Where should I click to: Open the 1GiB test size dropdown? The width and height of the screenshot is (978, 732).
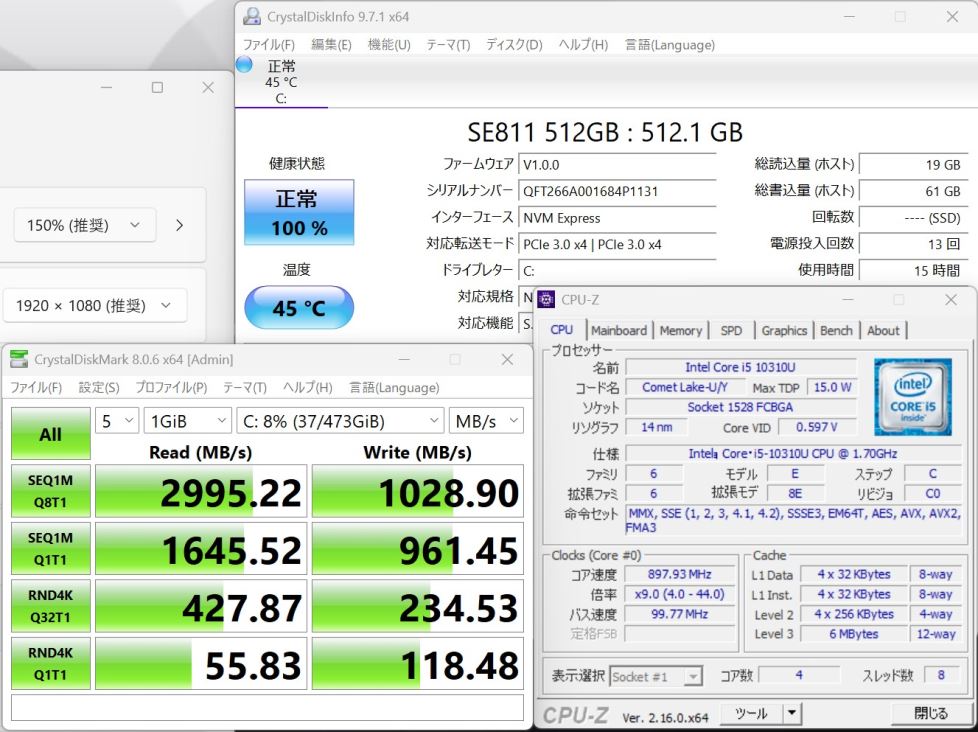pos(186,421)
